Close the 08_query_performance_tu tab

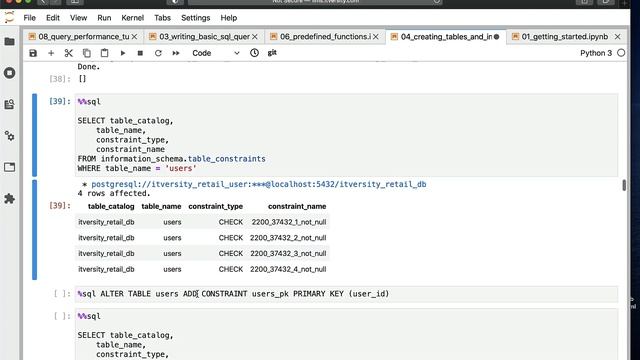point(135,37)
